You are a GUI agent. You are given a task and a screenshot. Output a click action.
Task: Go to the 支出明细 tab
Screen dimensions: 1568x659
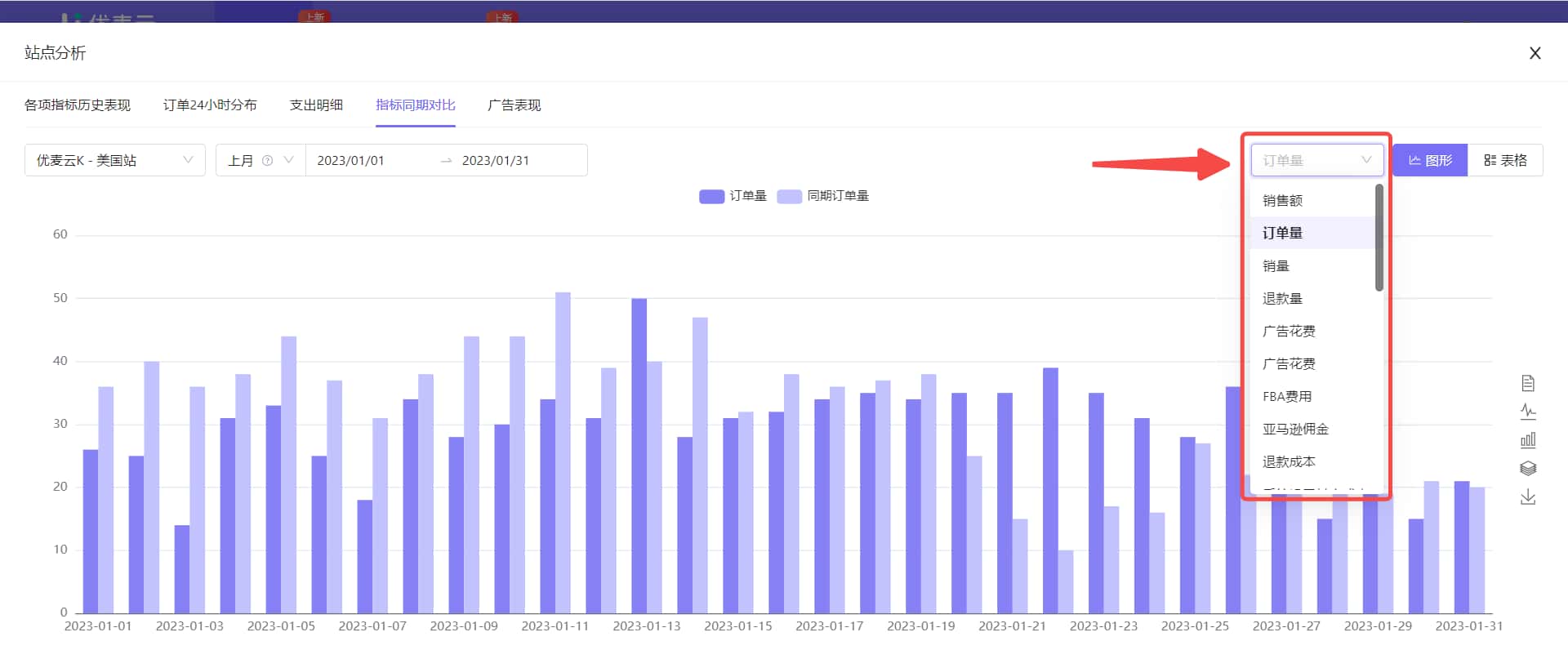(x=316, y=105)
